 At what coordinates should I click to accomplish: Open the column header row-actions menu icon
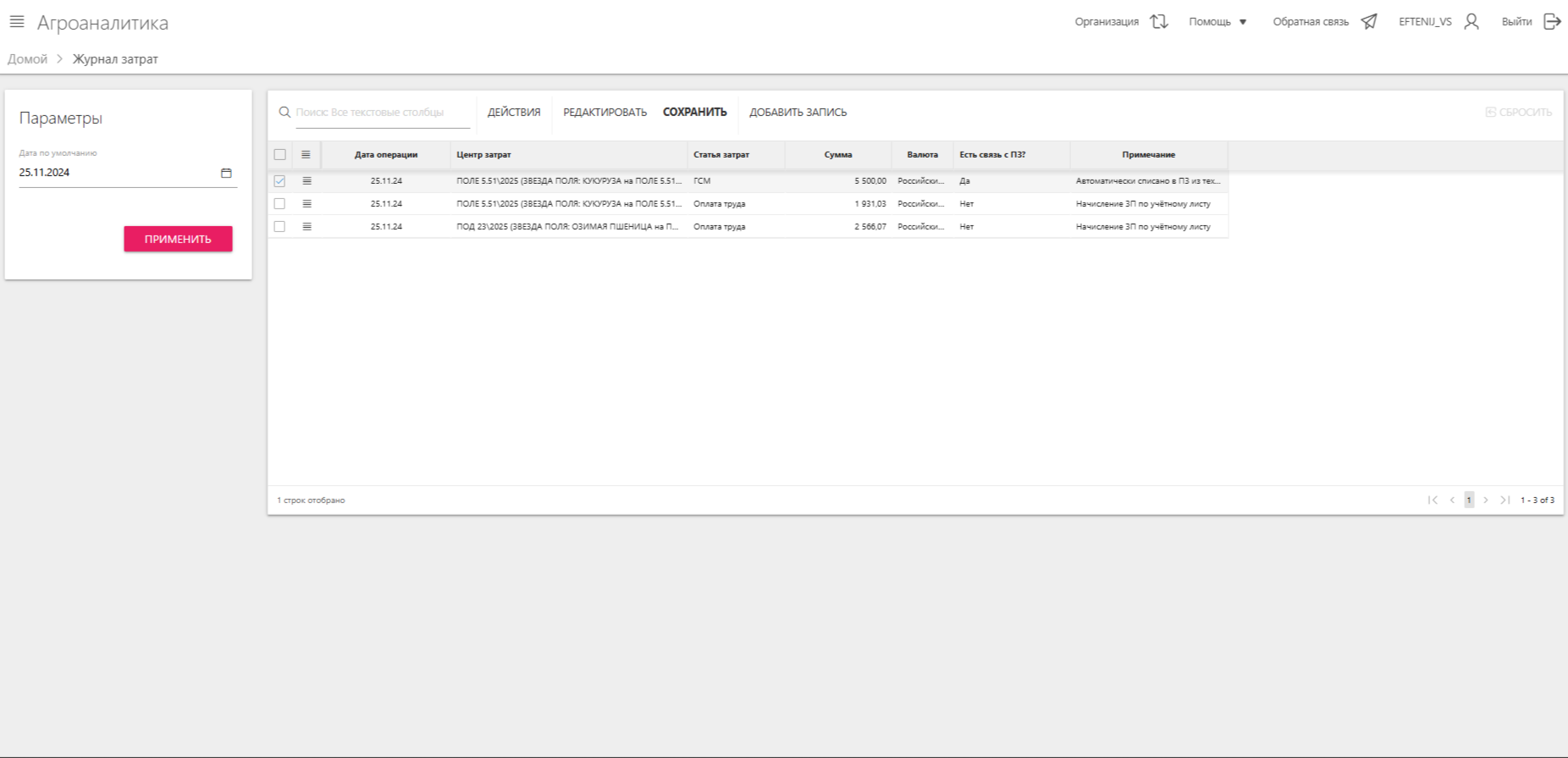306,155
